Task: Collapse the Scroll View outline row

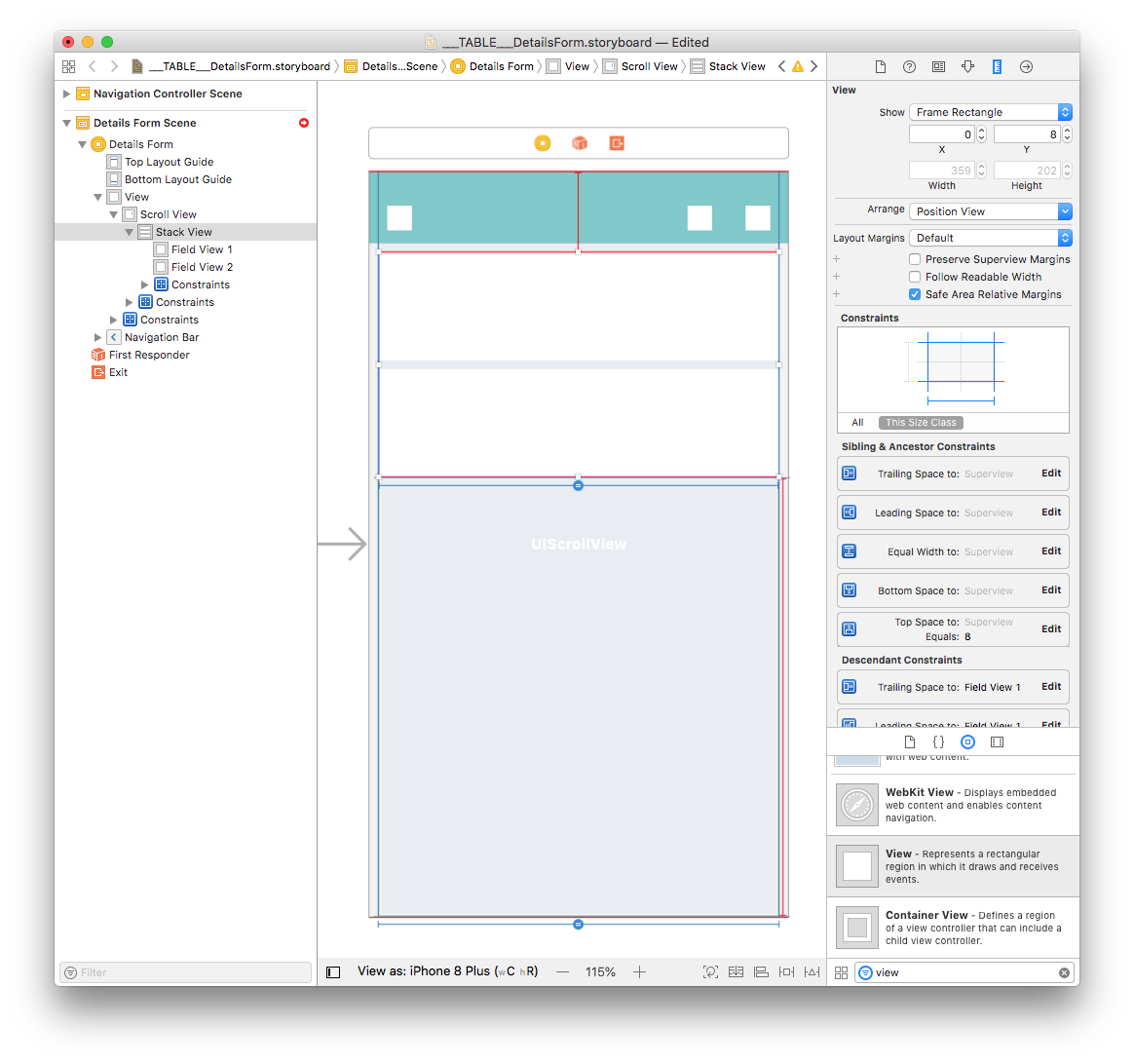Action: tap(114, 214)
